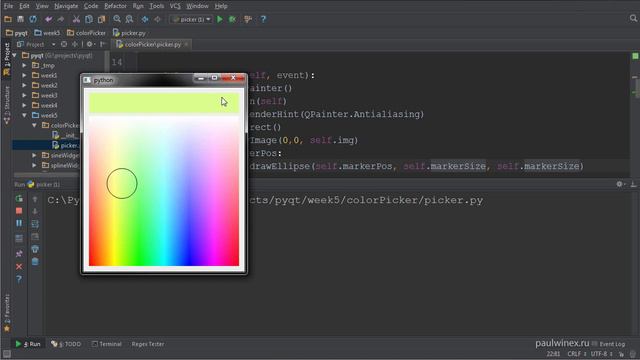640x360 pixels.
Task: Hide the Project panel with its hide icon
Action: [x=103, y=44]
